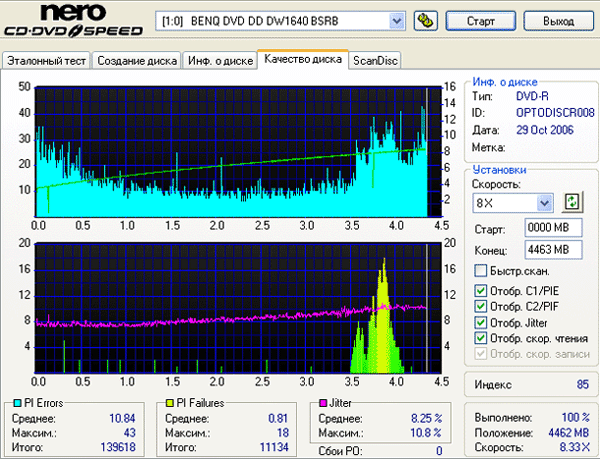Switch to the Эталонный тест tab
This screenshot has height=459, width=600.
click(47, 61)
